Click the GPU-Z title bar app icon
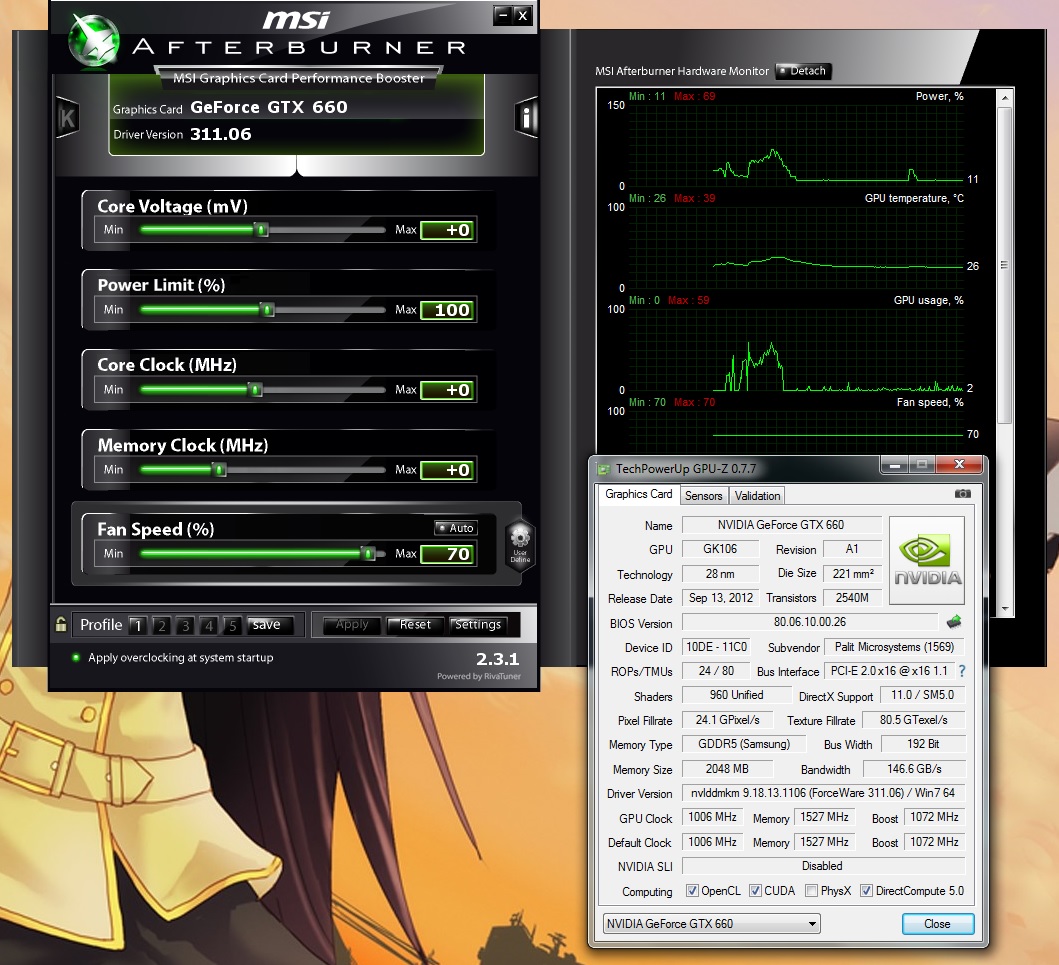Screen dimensions: 1059x965 tap(603, 469)
